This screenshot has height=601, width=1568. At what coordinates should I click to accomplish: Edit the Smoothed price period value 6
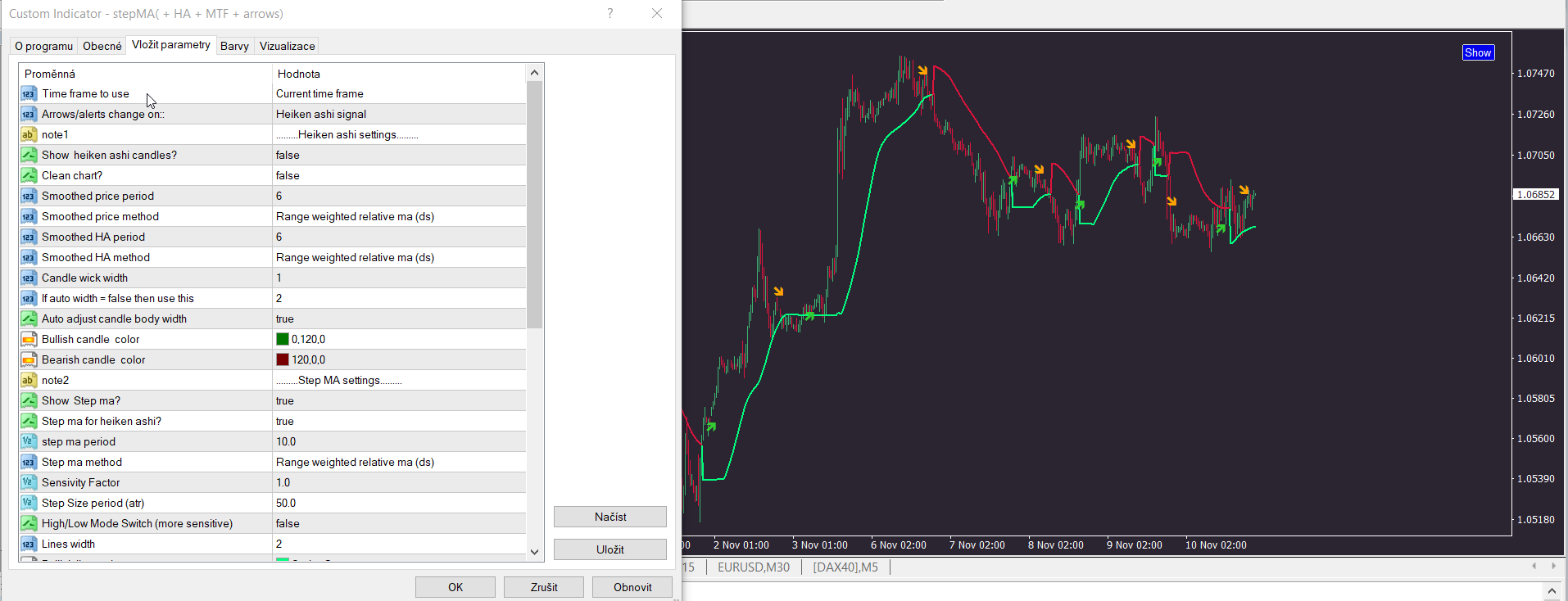[x=399, y=196]
